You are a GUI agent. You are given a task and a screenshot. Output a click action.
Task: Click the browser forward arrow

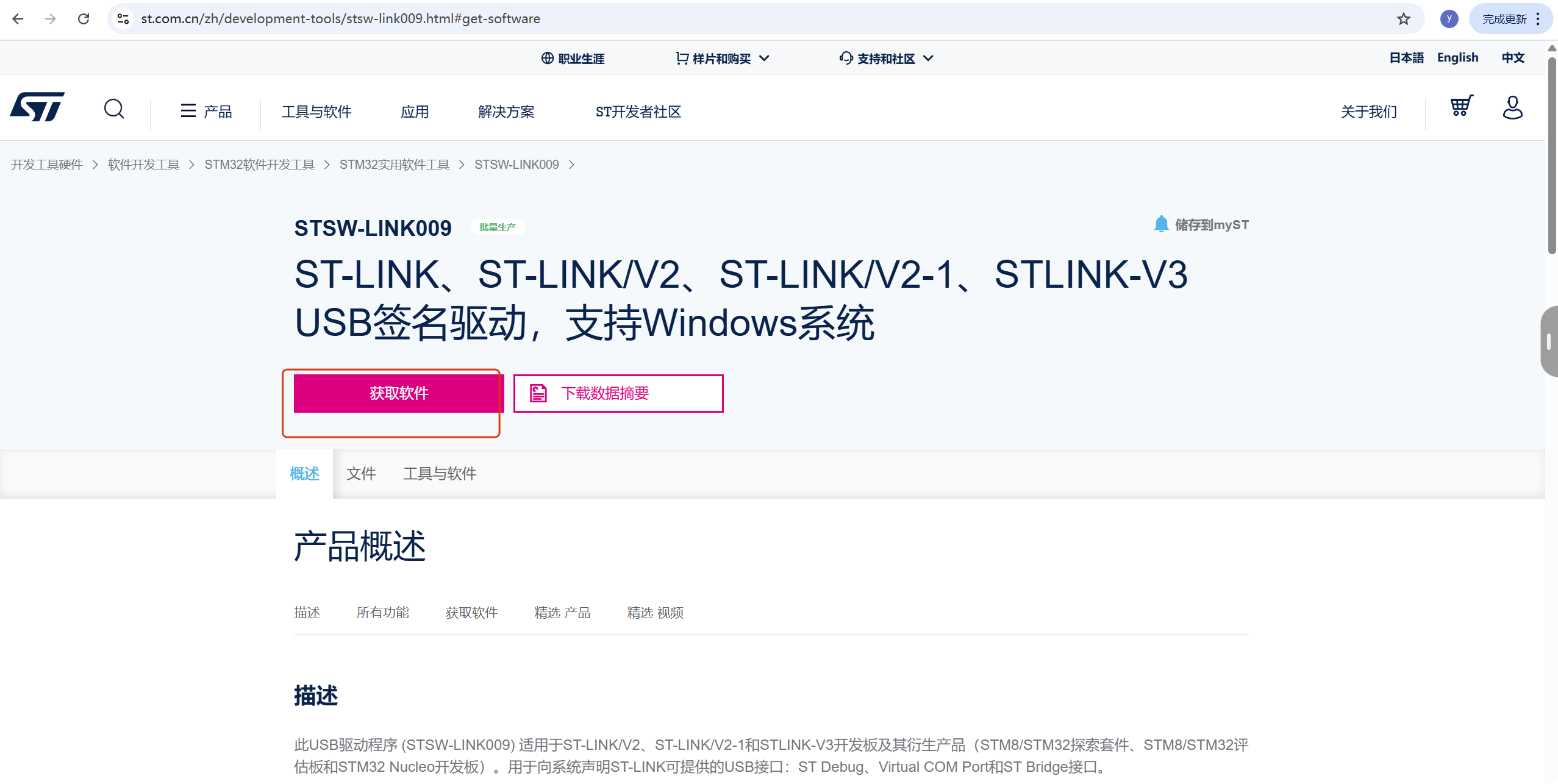(x=51, y=19)
